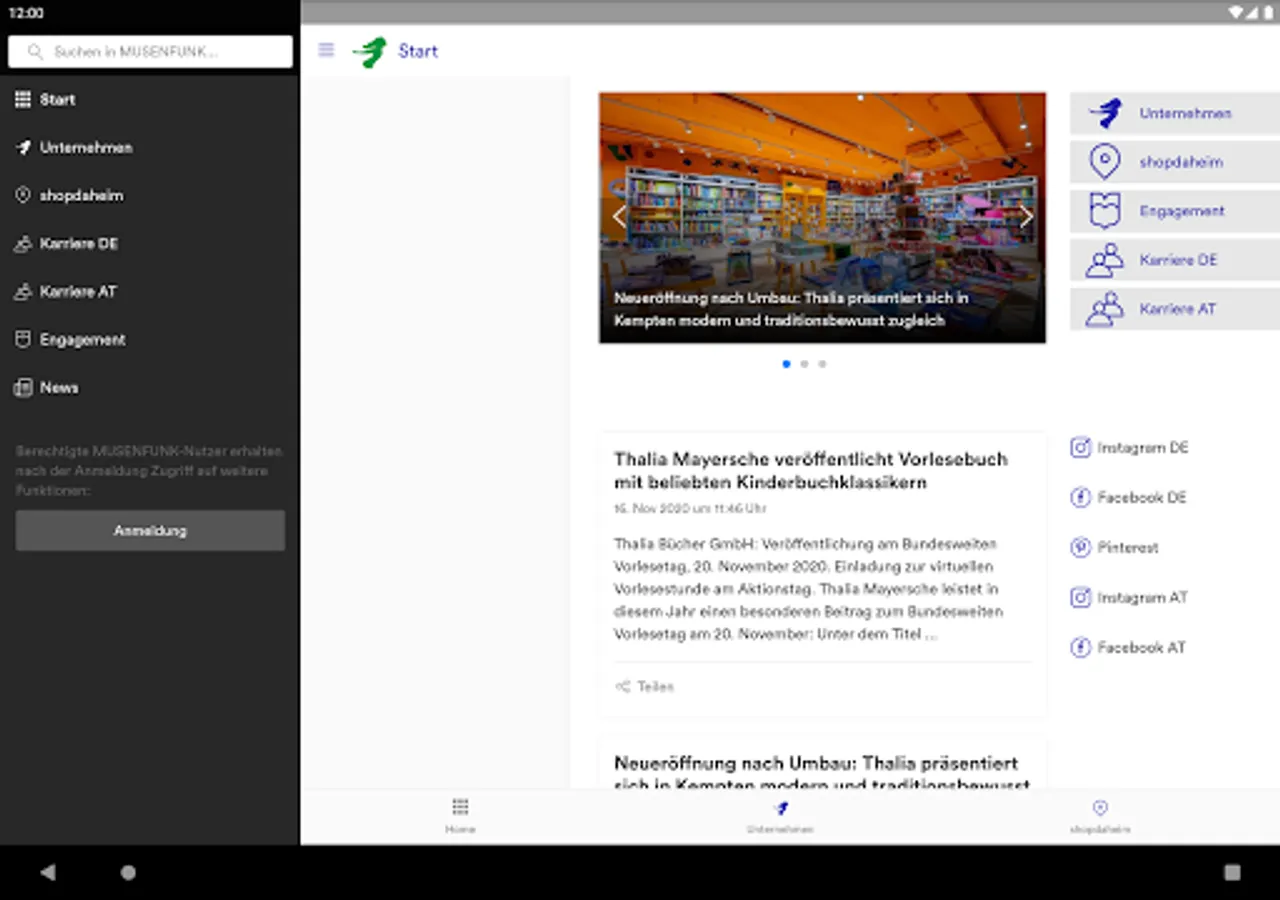Select shopdaheim in the sidebar menu
1280x900 pixels.
tap(150, 195)
